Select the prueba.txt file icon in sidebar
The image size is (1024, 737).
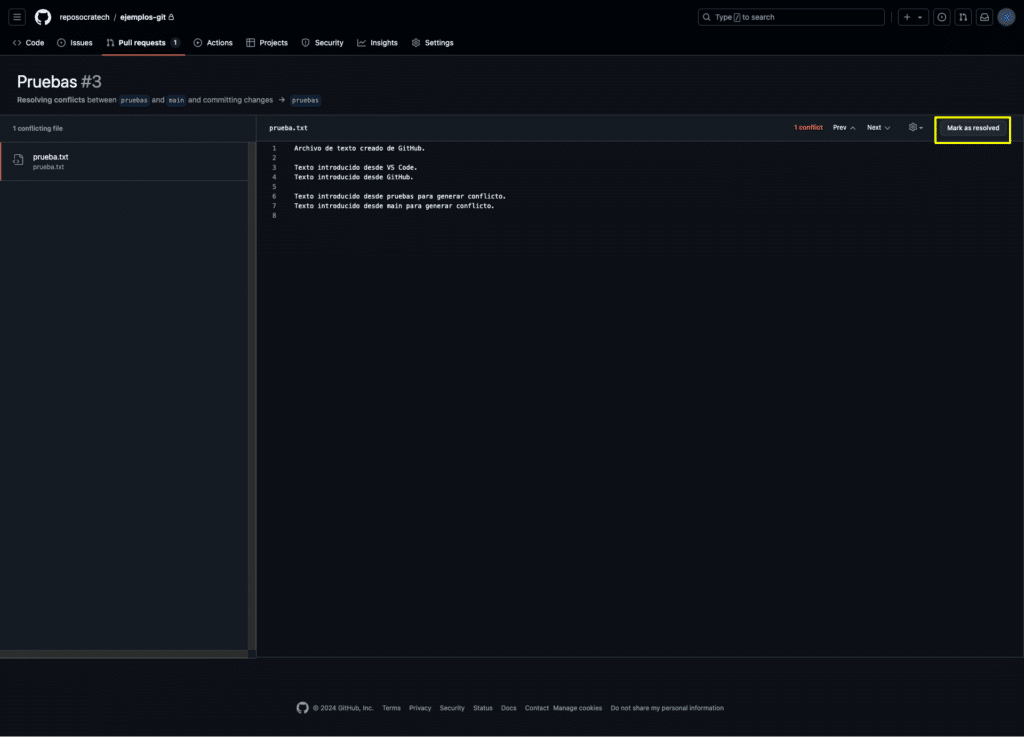[x=18, y=160]
